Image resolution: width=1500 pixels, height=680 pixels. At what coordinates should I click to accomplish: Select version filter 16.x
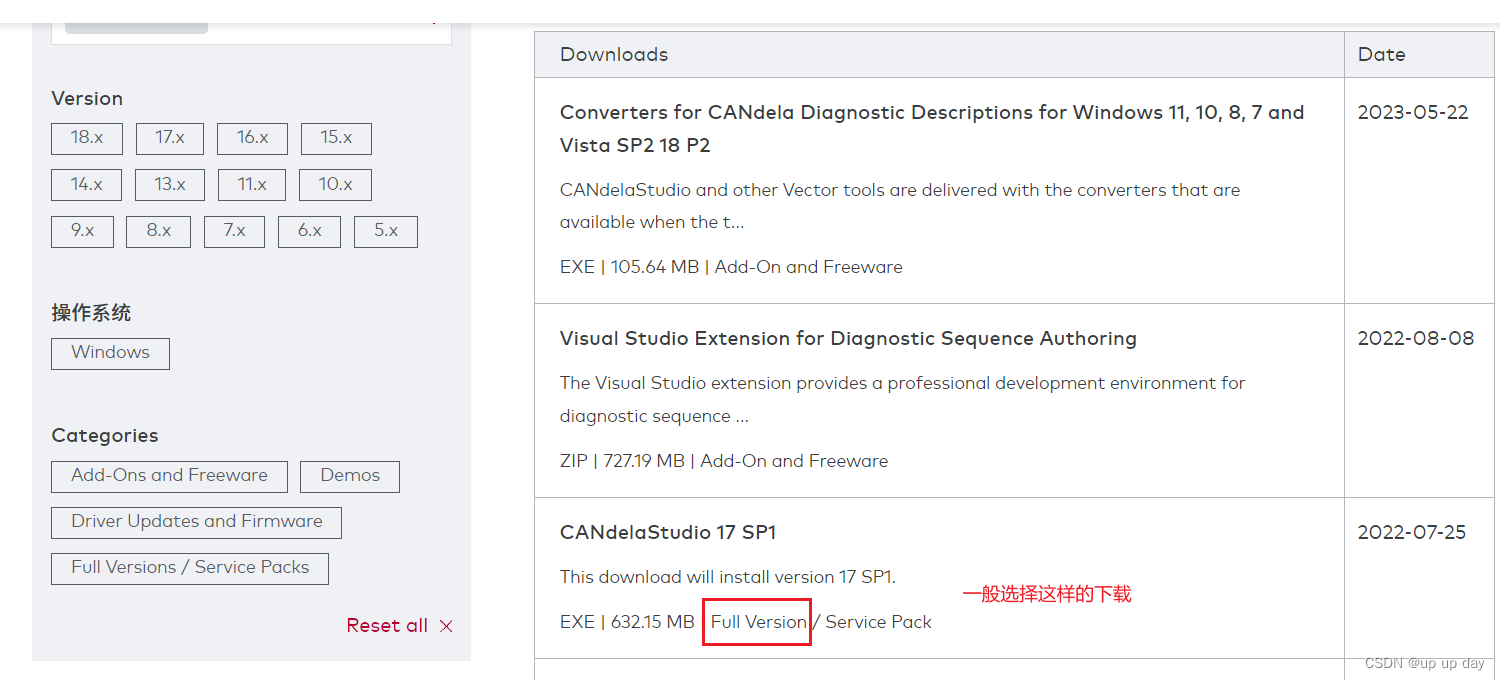click(x=252, y=138)
